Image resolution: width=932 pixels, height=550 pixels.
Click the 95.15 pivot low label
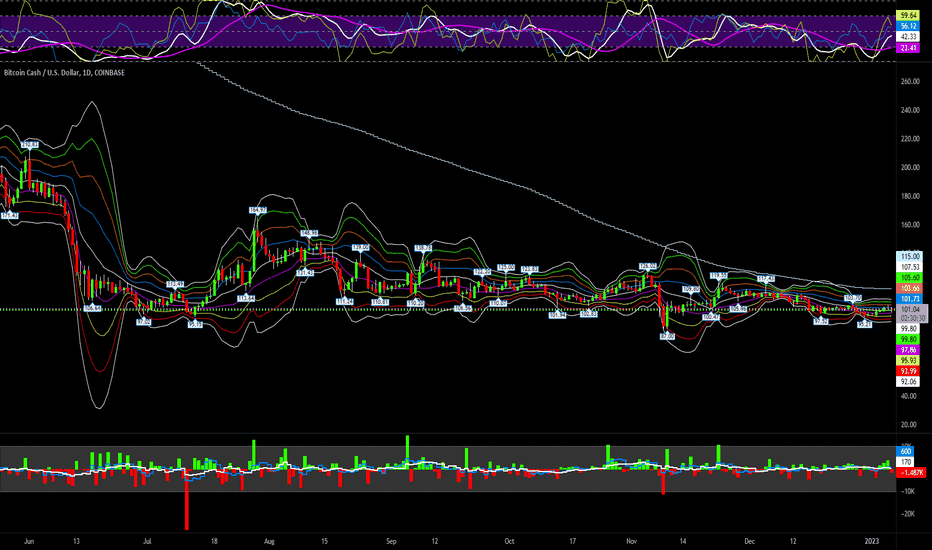point(196,324)
